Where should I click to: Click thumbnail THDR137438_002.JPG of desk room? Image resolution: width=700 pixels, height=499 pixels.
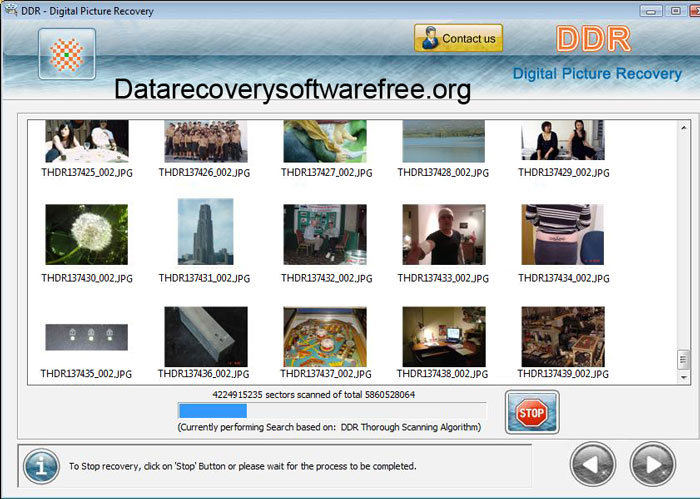pyautogui.click(x=443, y=337)
